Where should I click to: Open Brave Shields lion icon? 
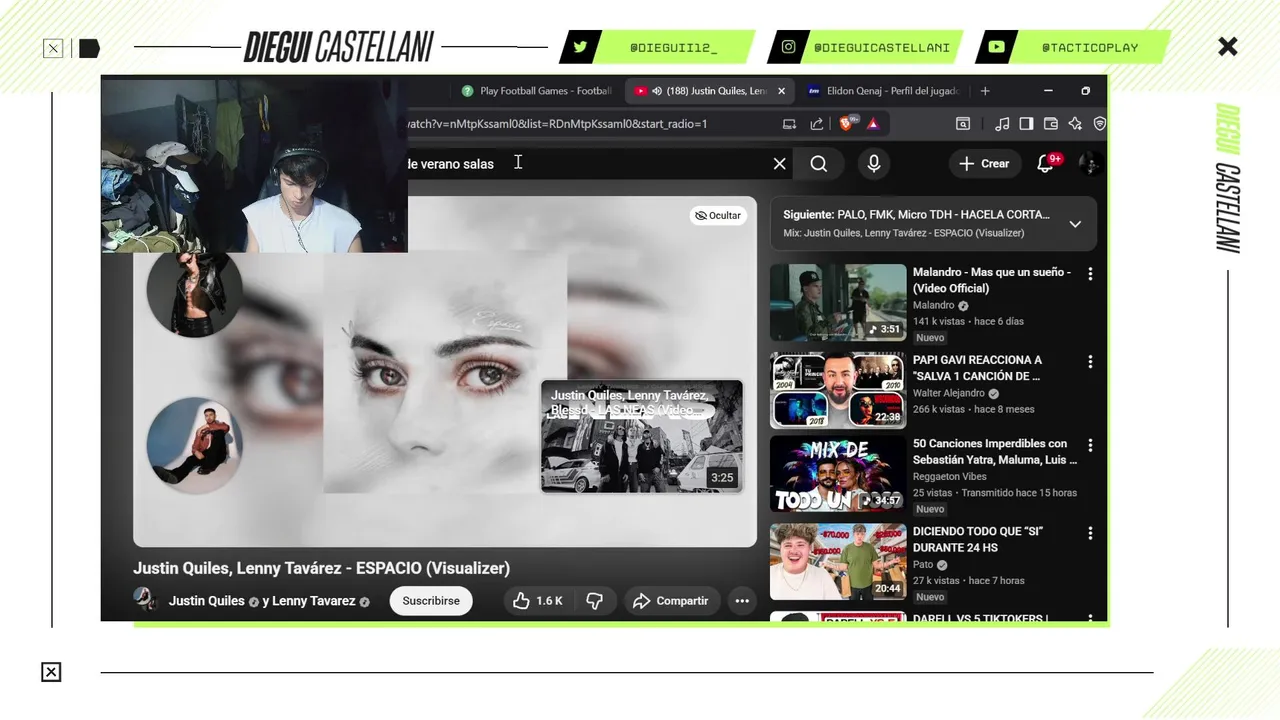pyautogui.click(x=847, y=124)
